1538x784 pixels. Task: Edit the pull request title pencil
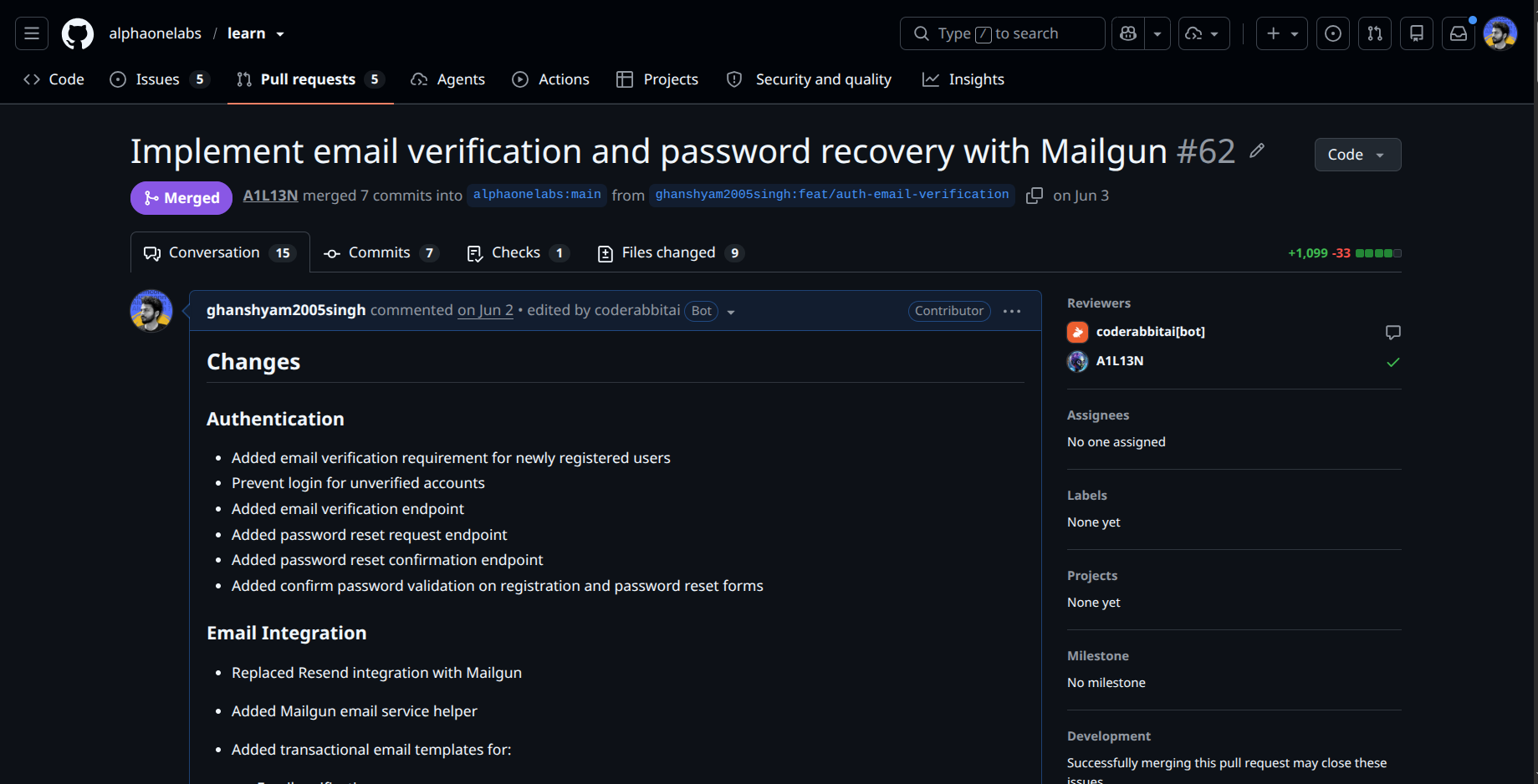(x=1257, y=150)
